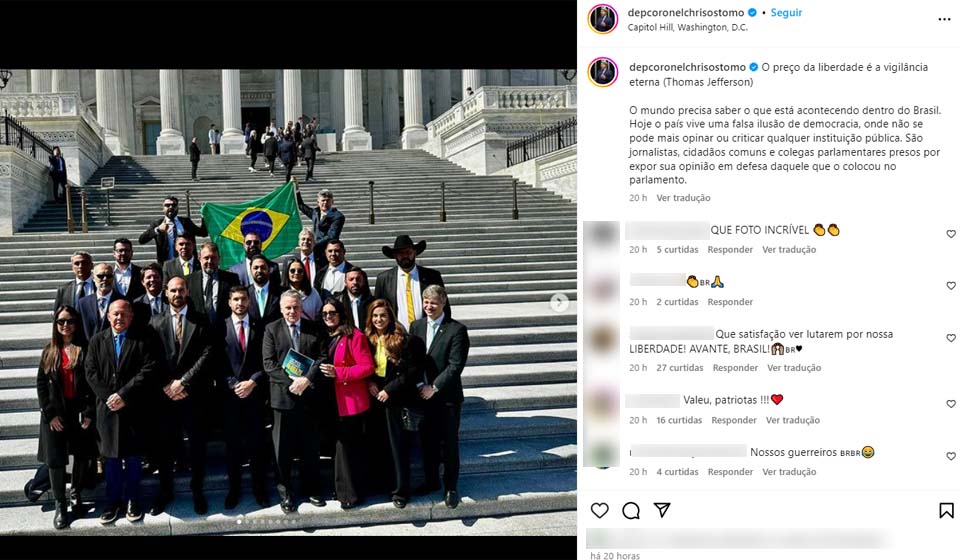Expand caption translation with Ver tradução
Screen dimensions: 960x560
pyautogui.click(x=683, y=198)
